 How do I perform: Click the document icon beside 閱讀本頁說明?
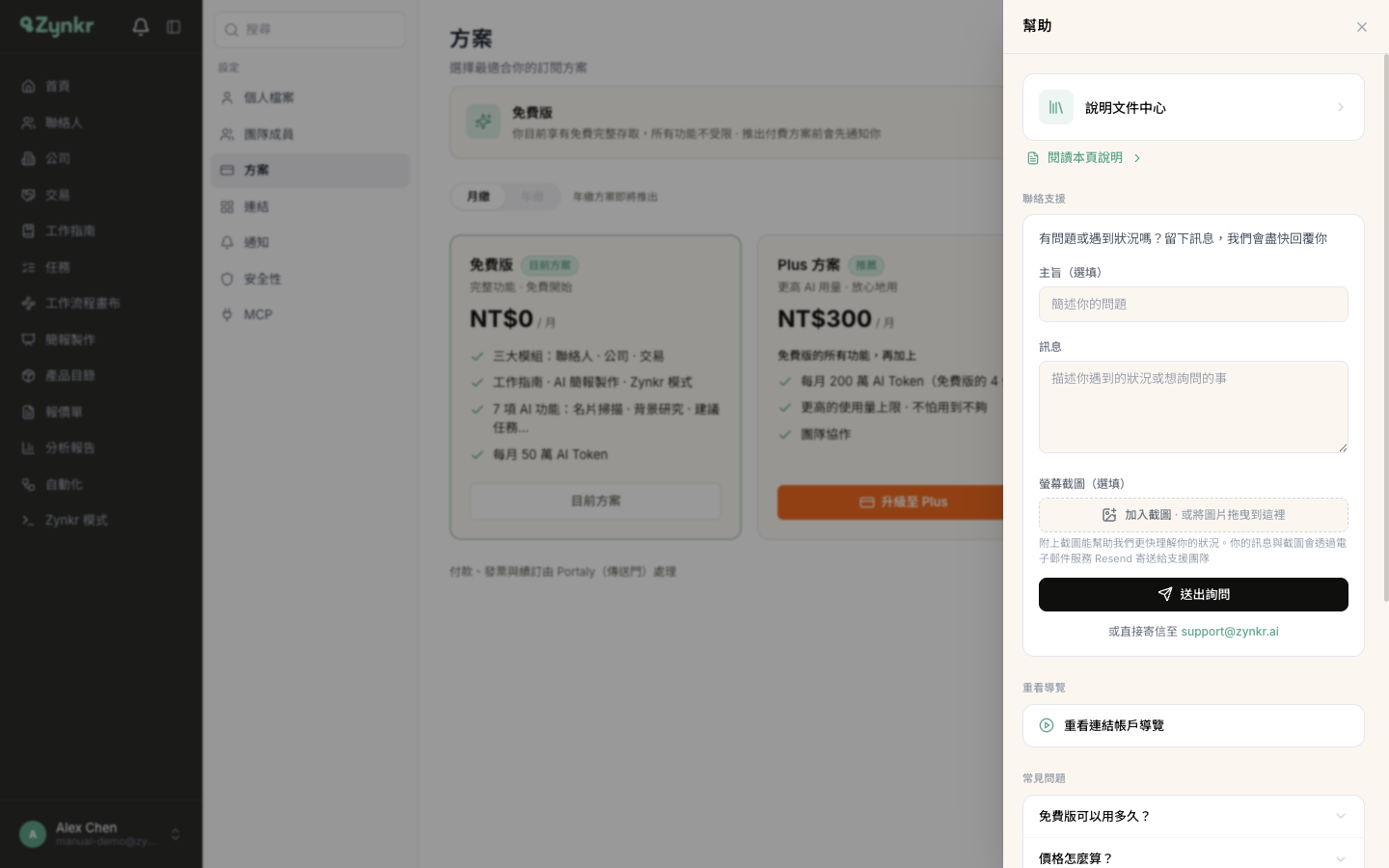1033,158
